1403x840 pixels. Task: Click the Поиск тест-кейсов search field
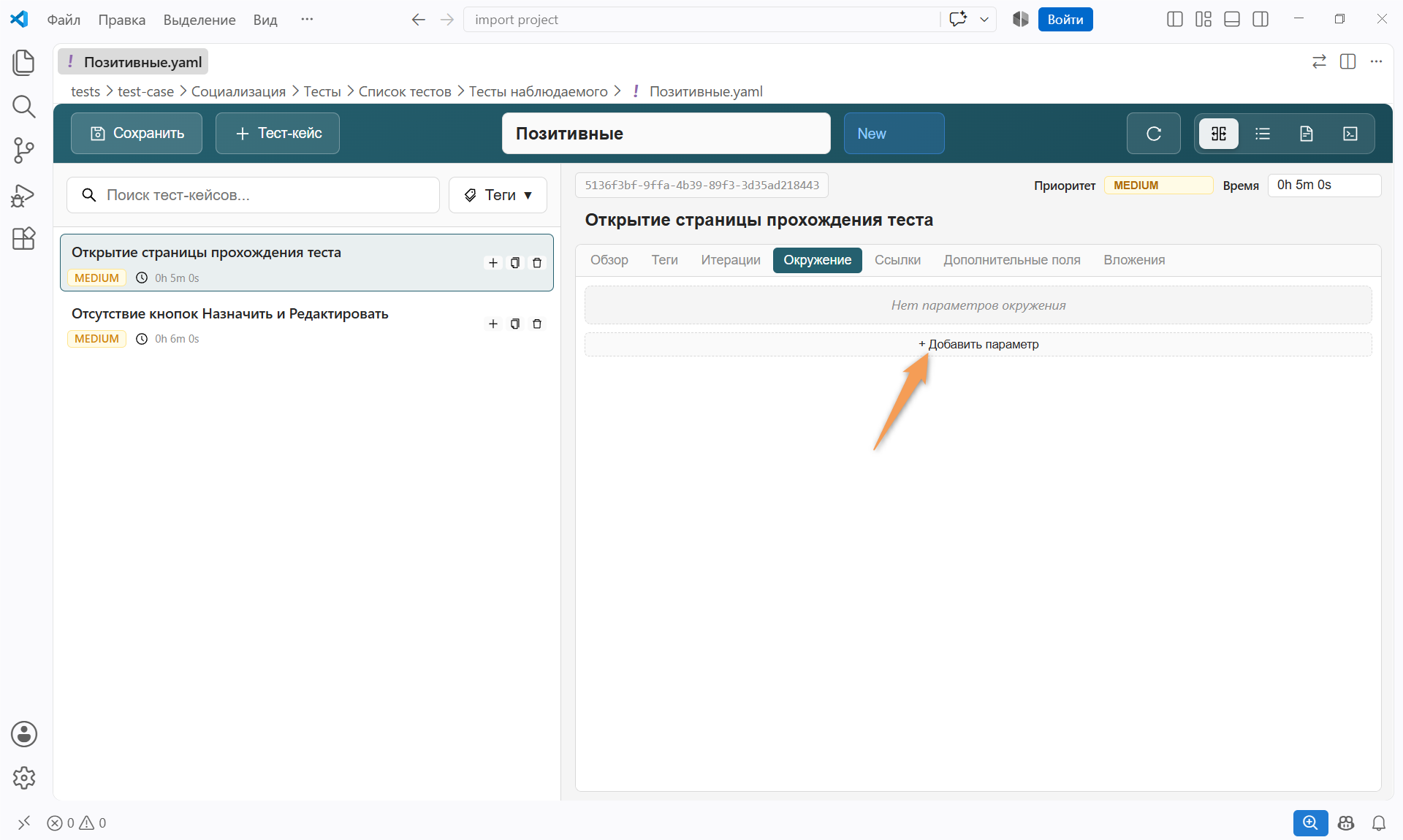pos(253,195)
